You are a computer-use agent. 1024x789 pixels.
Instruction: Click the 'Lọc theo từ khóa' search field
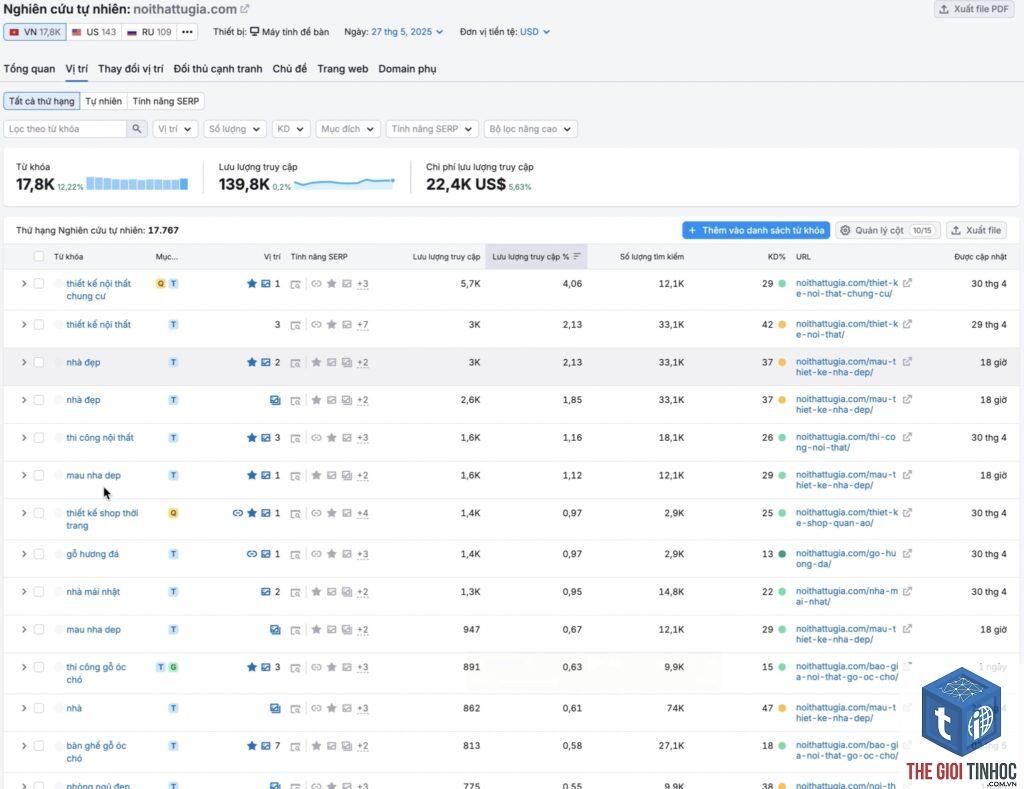65,129
